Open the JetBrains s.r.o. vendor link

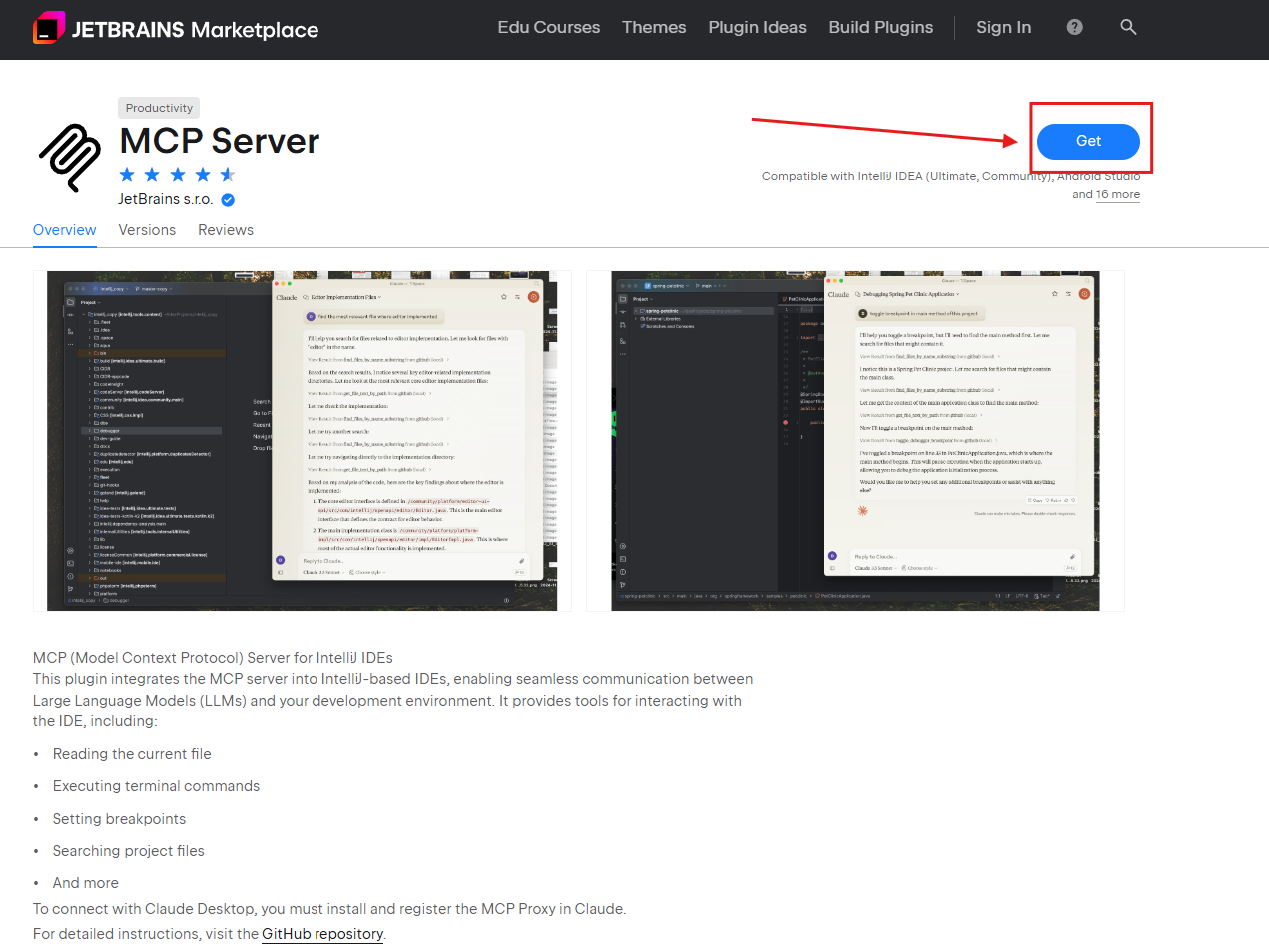(165, 199)
